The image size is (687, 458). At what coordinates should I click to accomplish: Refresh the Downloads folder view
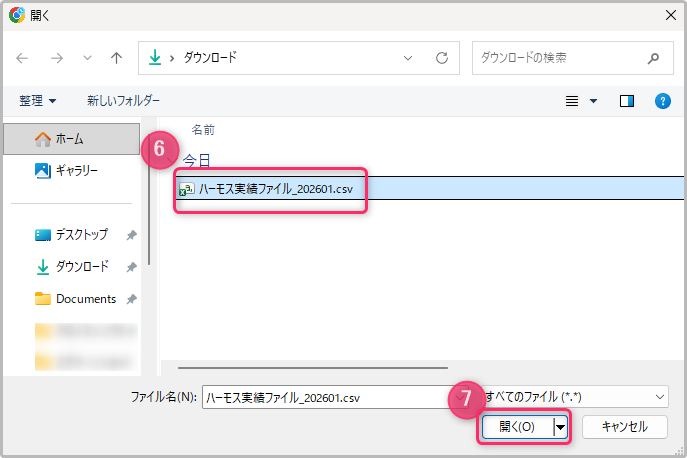[441, 58]
